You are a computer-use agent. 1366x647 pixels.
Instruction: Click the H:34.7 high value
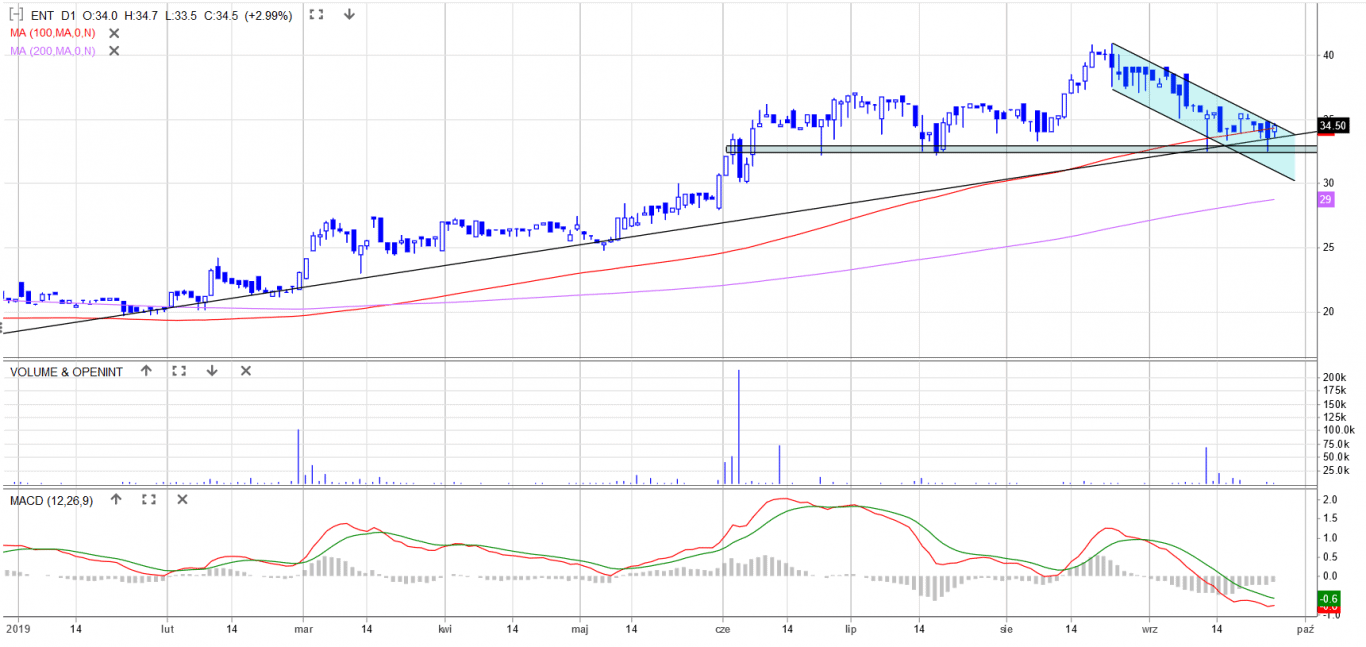click(141, 16)
